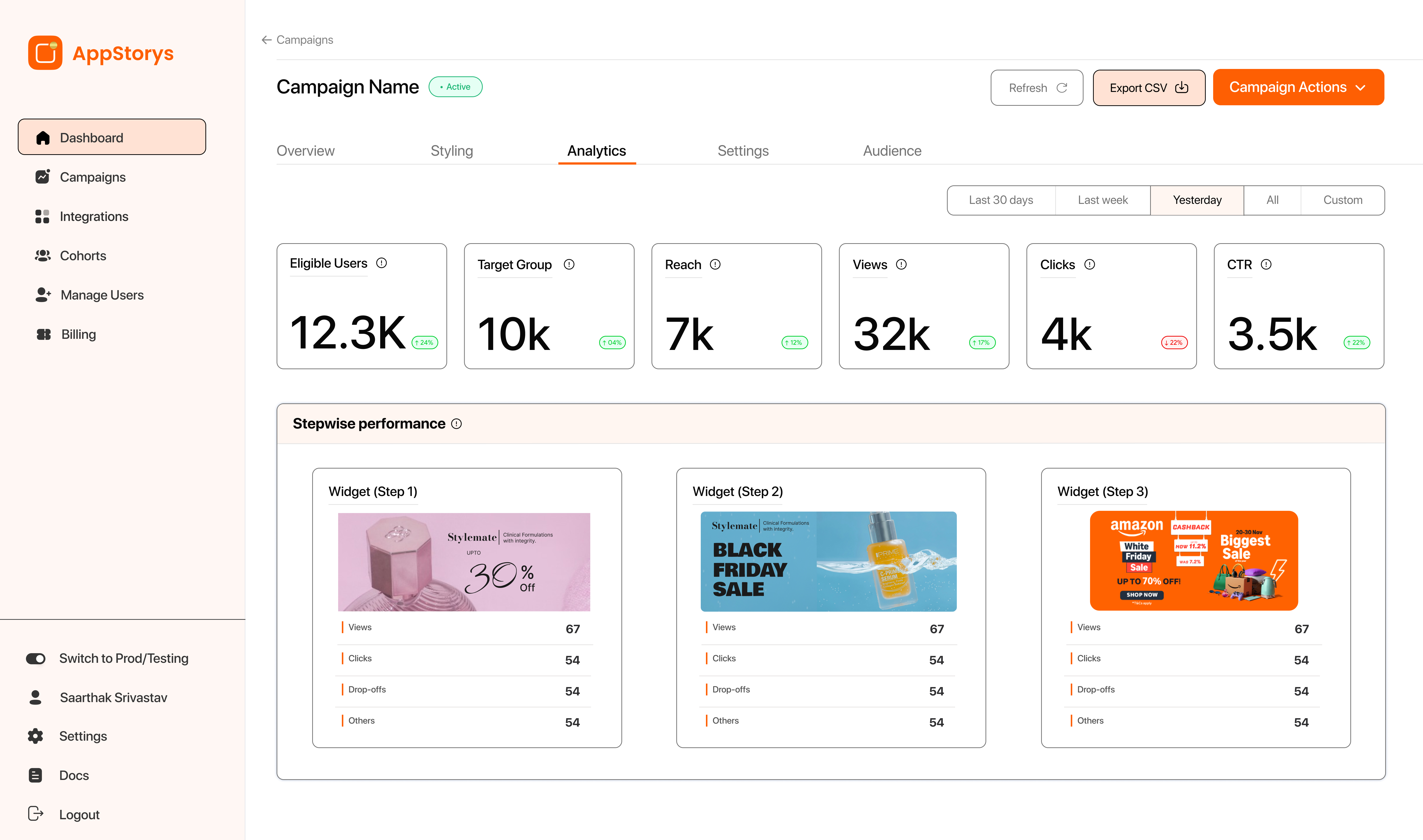Switch to the Styling tab

coord(451,151)
